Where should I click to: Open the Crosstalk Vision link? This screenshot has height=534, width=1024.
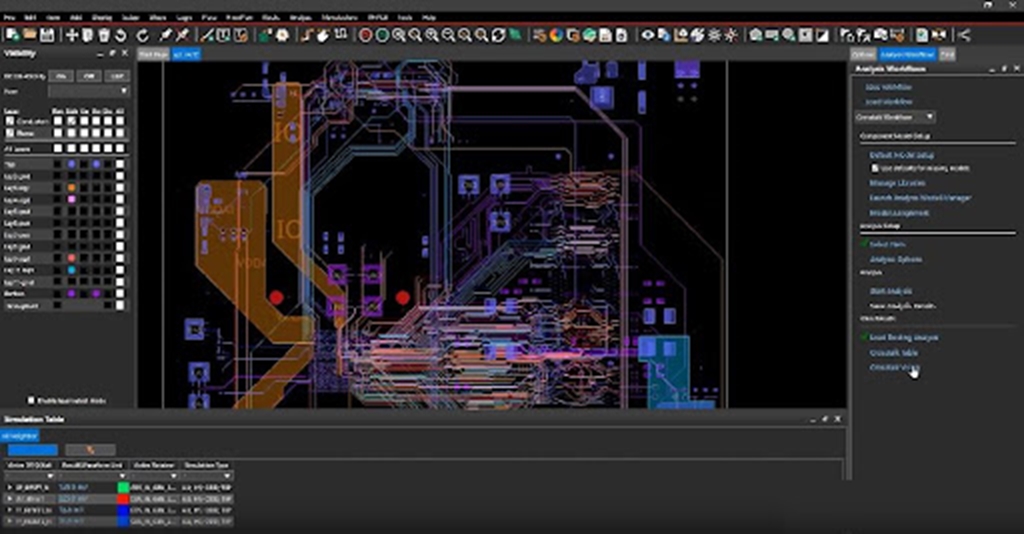click(894, 368)
